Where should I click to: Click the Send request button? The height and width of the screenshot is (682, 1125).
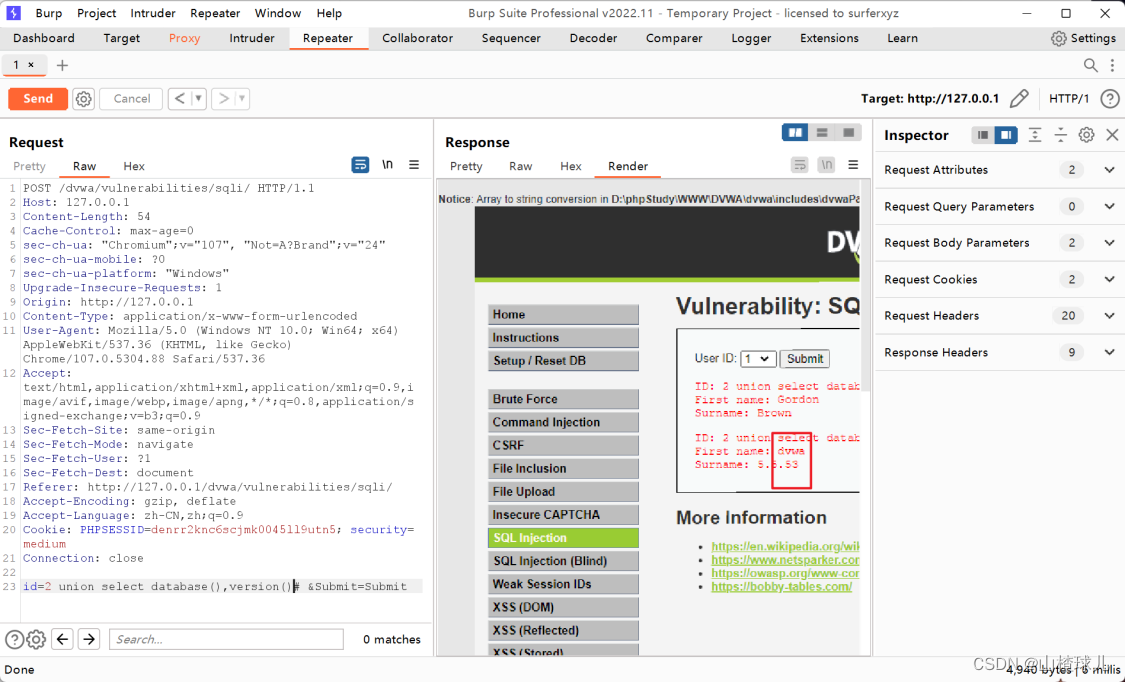pyautogui.click(x=38, y=98)
